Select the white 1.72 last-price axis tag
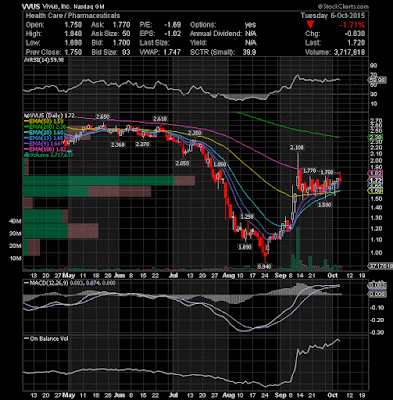The width and height of the screenshot is (393, 400). [x=375, y=180]
